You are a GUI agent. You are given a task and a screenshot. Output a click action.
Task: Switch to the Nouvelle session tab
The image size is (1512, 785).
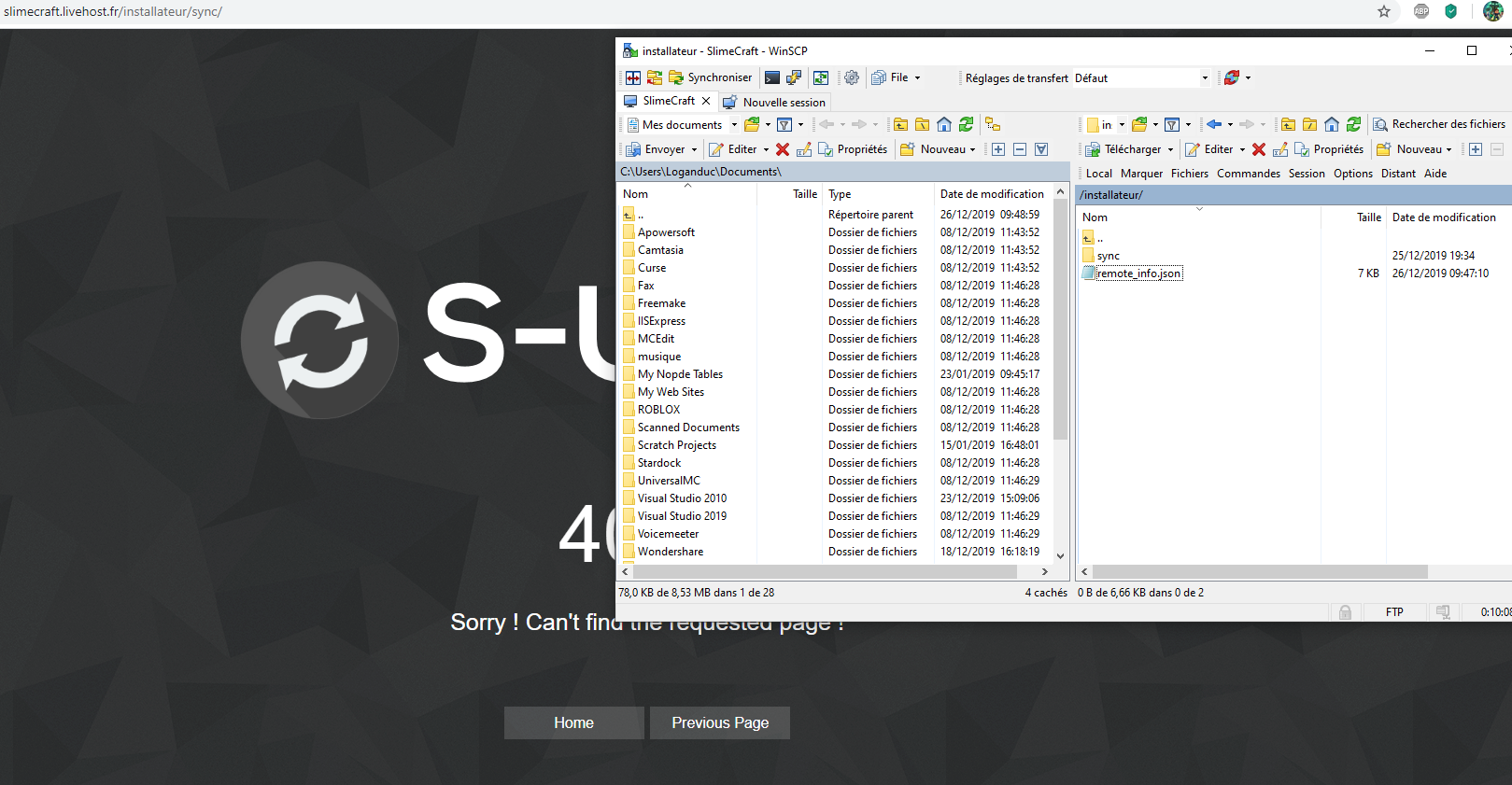[x=774, y=102]
